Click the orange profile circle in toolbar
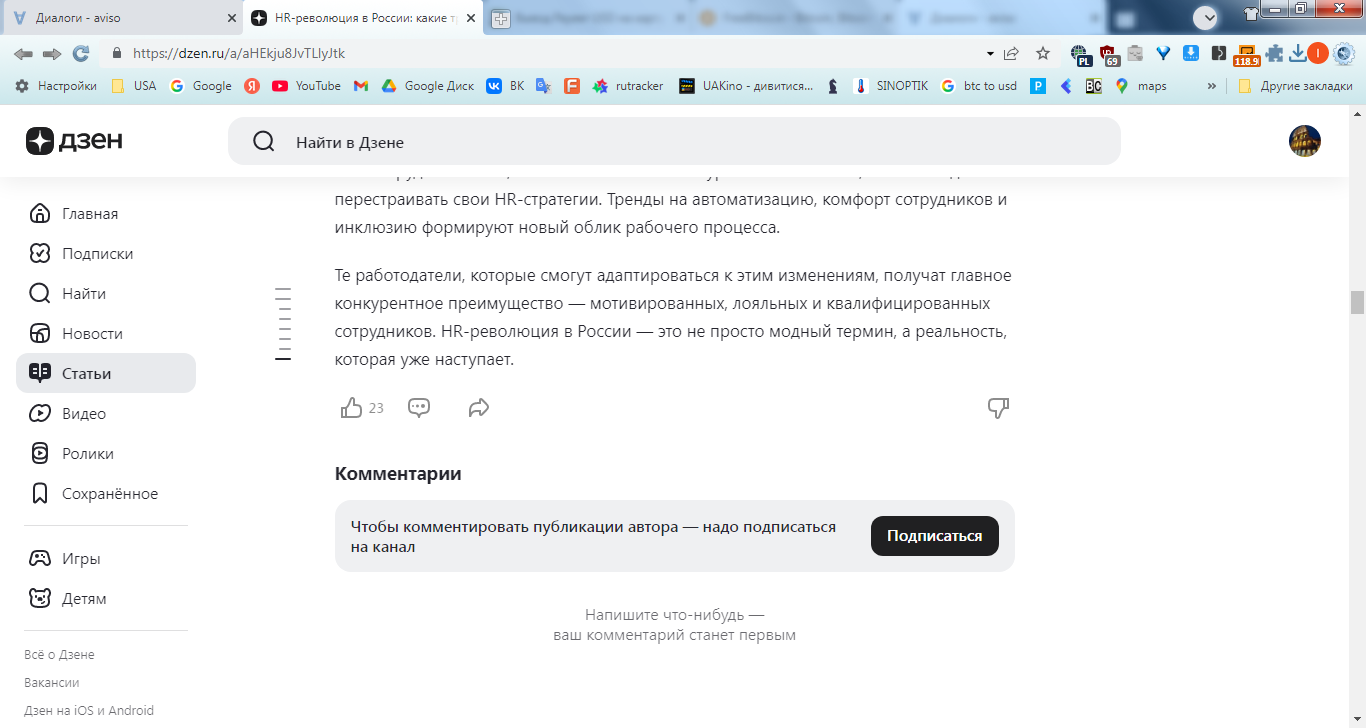The image size is (1366, 728). click(1318, 53)
